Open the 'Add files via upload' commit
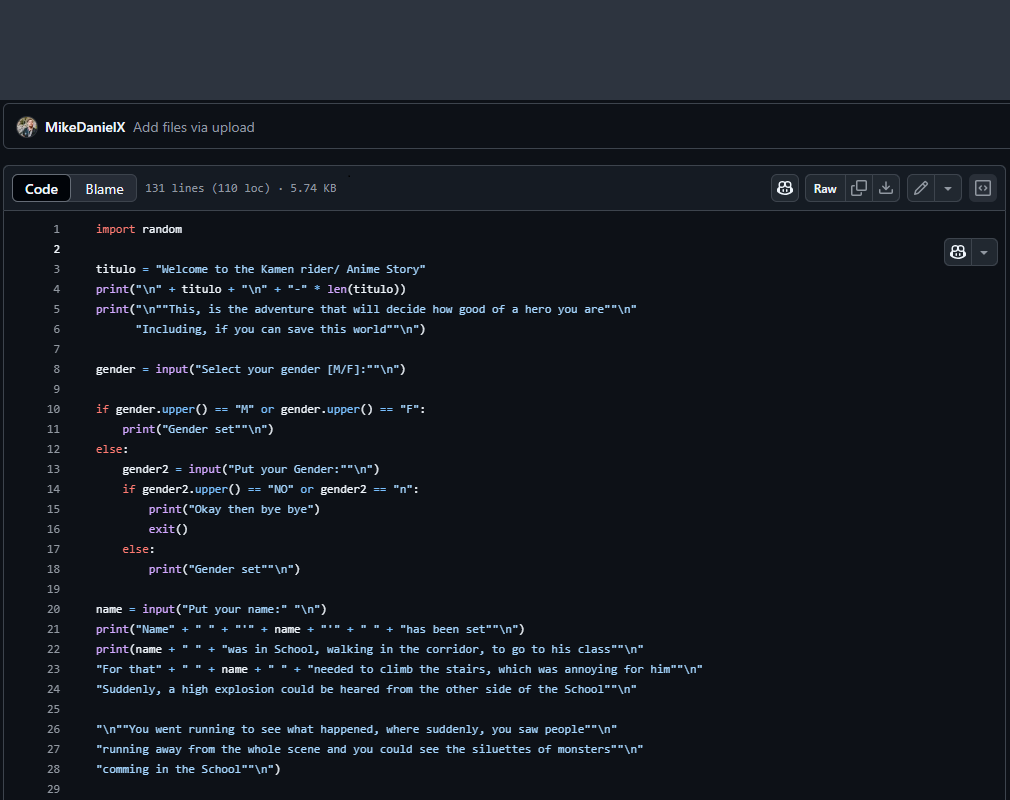This screenshot has height=800, width=1010. tap(193, 127)
